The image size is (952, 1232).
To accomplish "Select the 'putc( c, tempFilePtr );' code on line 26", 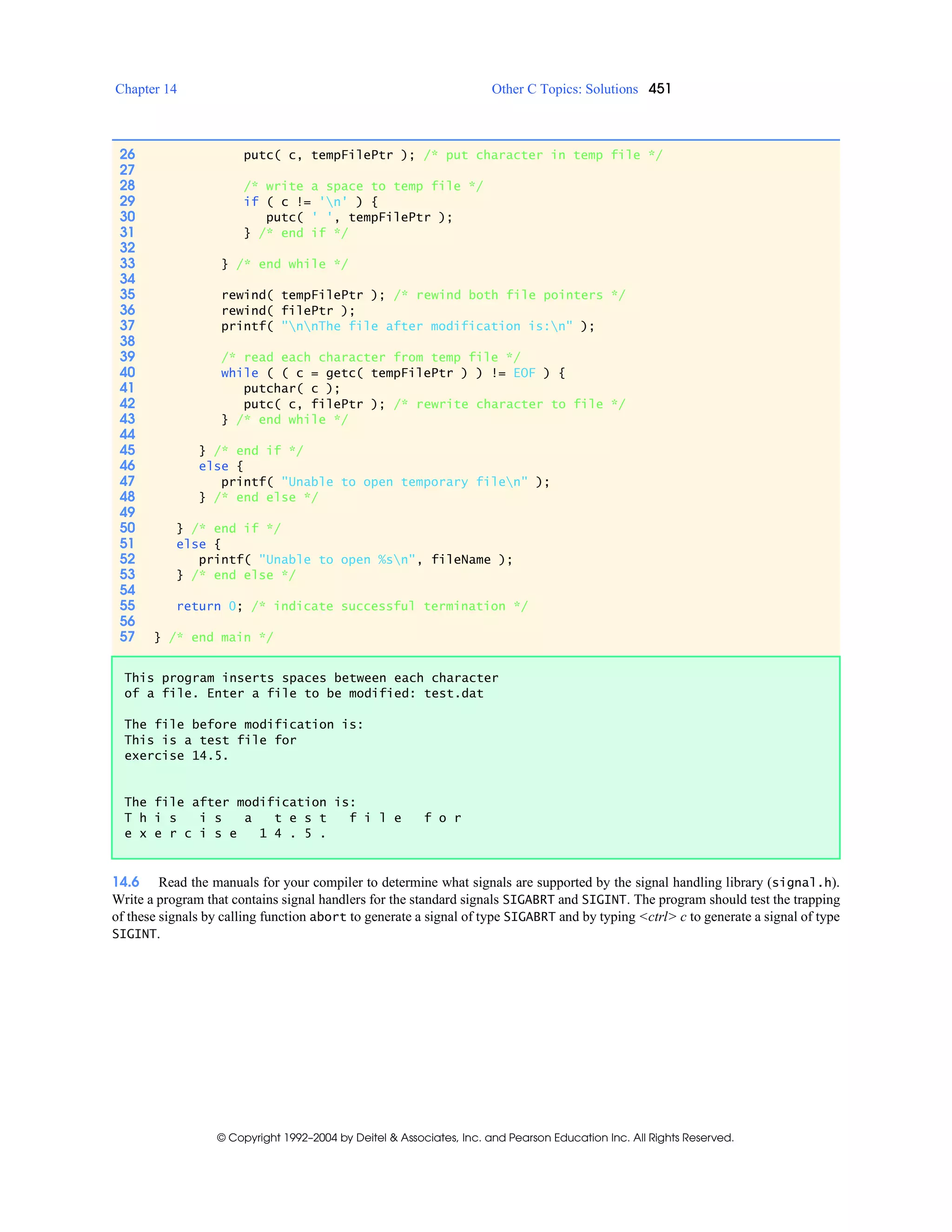I will tap(330, 155).
